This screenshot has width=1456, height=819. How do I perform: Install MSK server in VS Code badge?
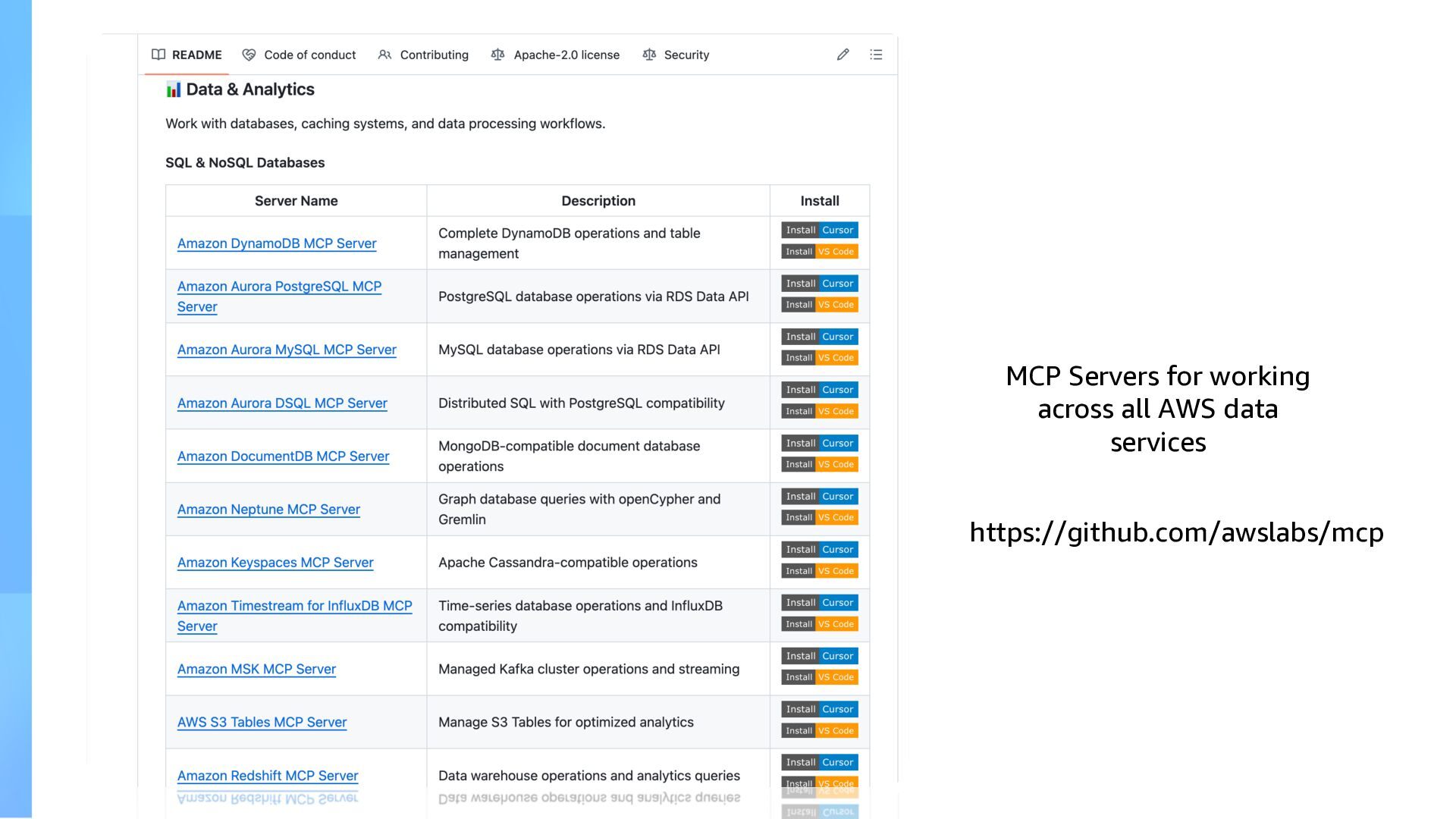(820, 677)
